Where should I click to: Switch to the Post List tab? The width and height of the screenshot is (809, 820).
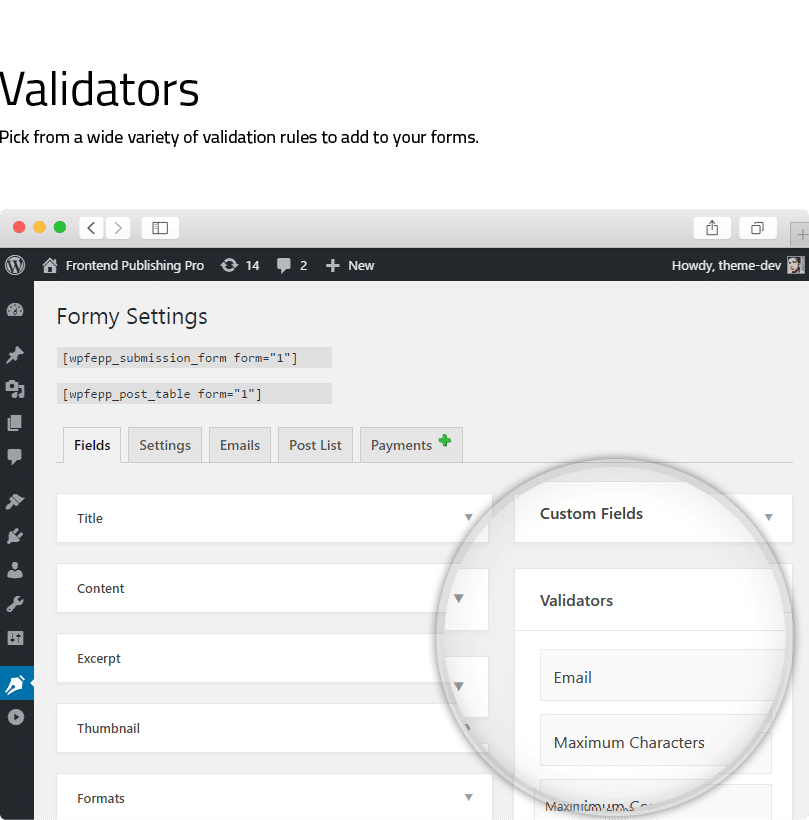tap(315, 445)
